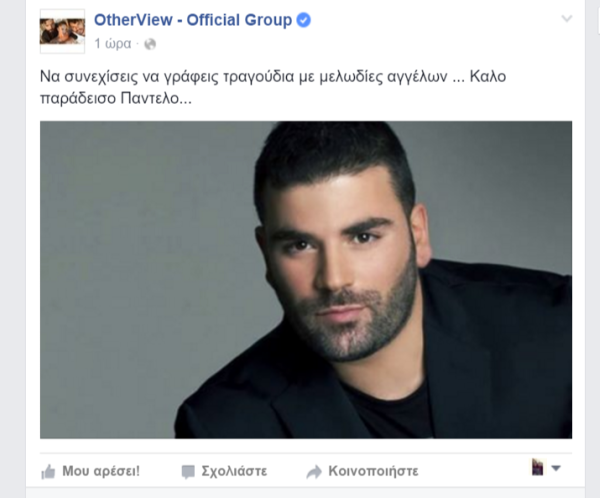Open the 1 ώρα timestamp link
Viewport: 600px width, 498px height.
tap(113, 44)
